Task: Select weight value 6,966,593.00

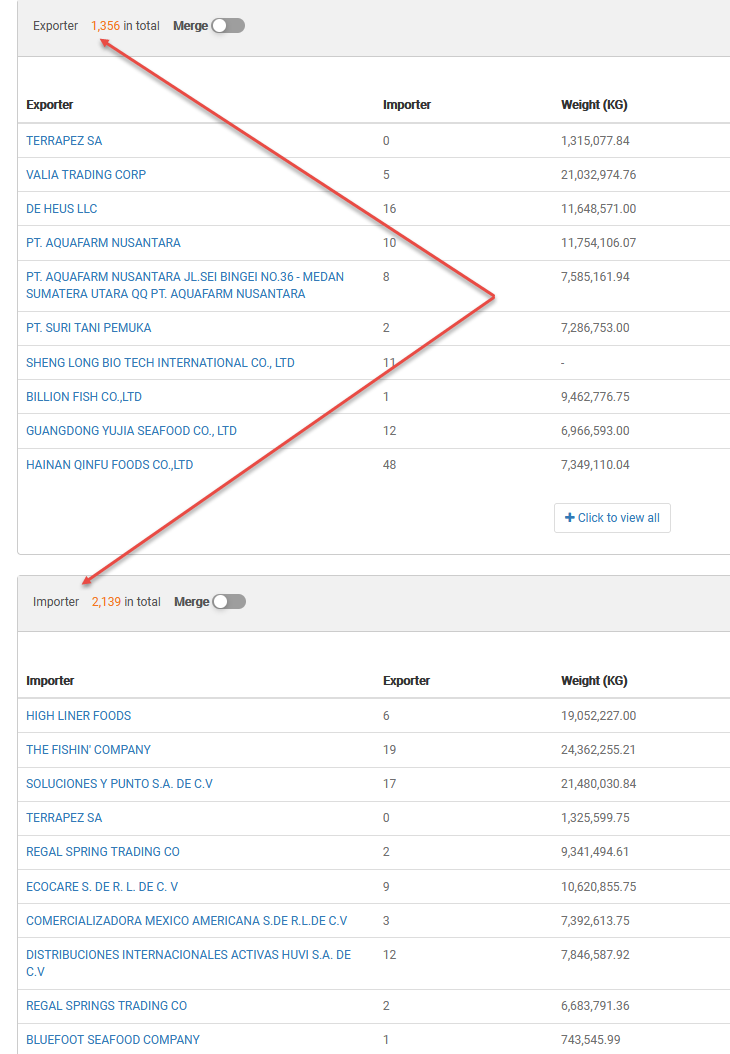Action: 596,431
